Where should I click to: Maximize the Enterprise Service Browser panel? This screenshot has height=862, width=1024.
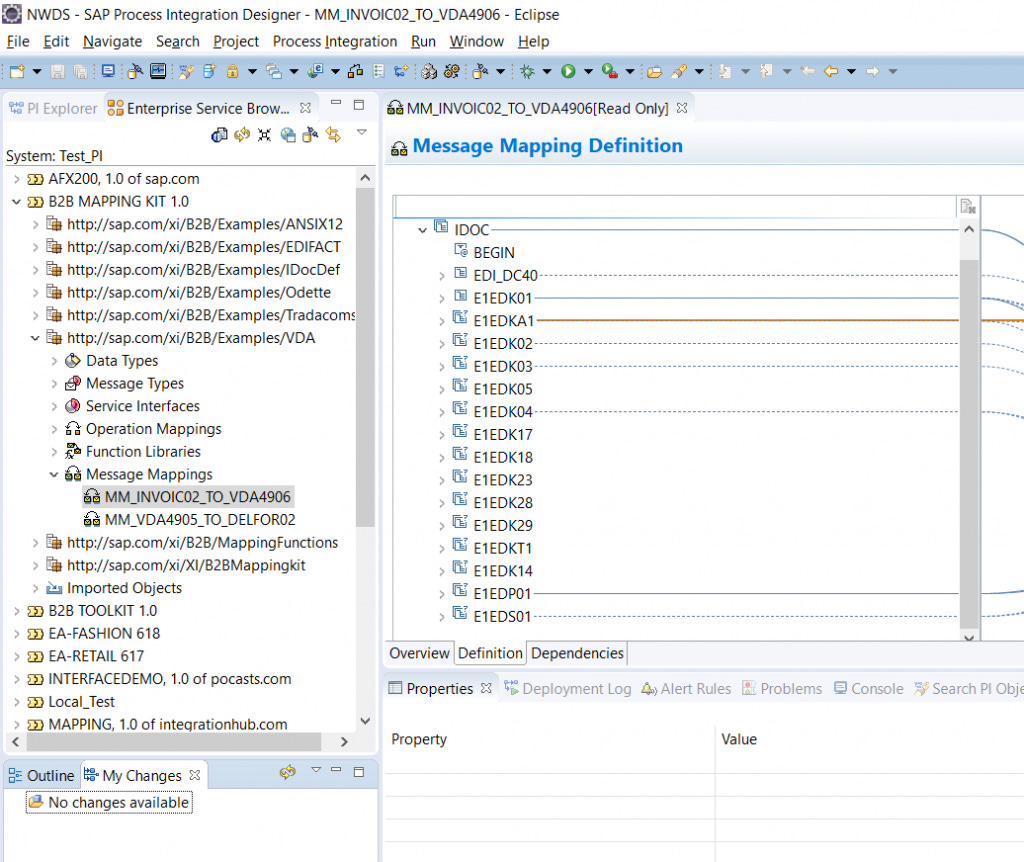pos(359,104)
